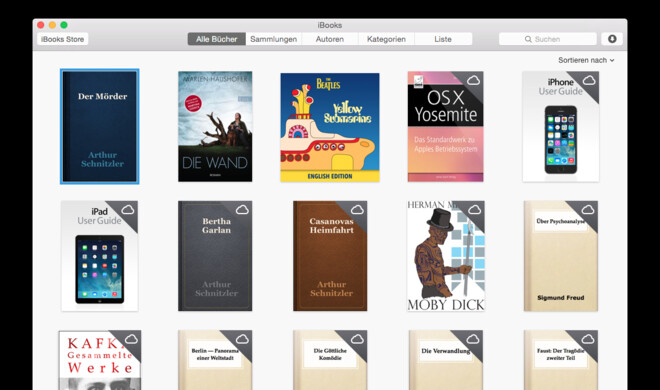Download Faust zweiter Teil via cloud icon

pyautogui.click(x=588, y=339)
